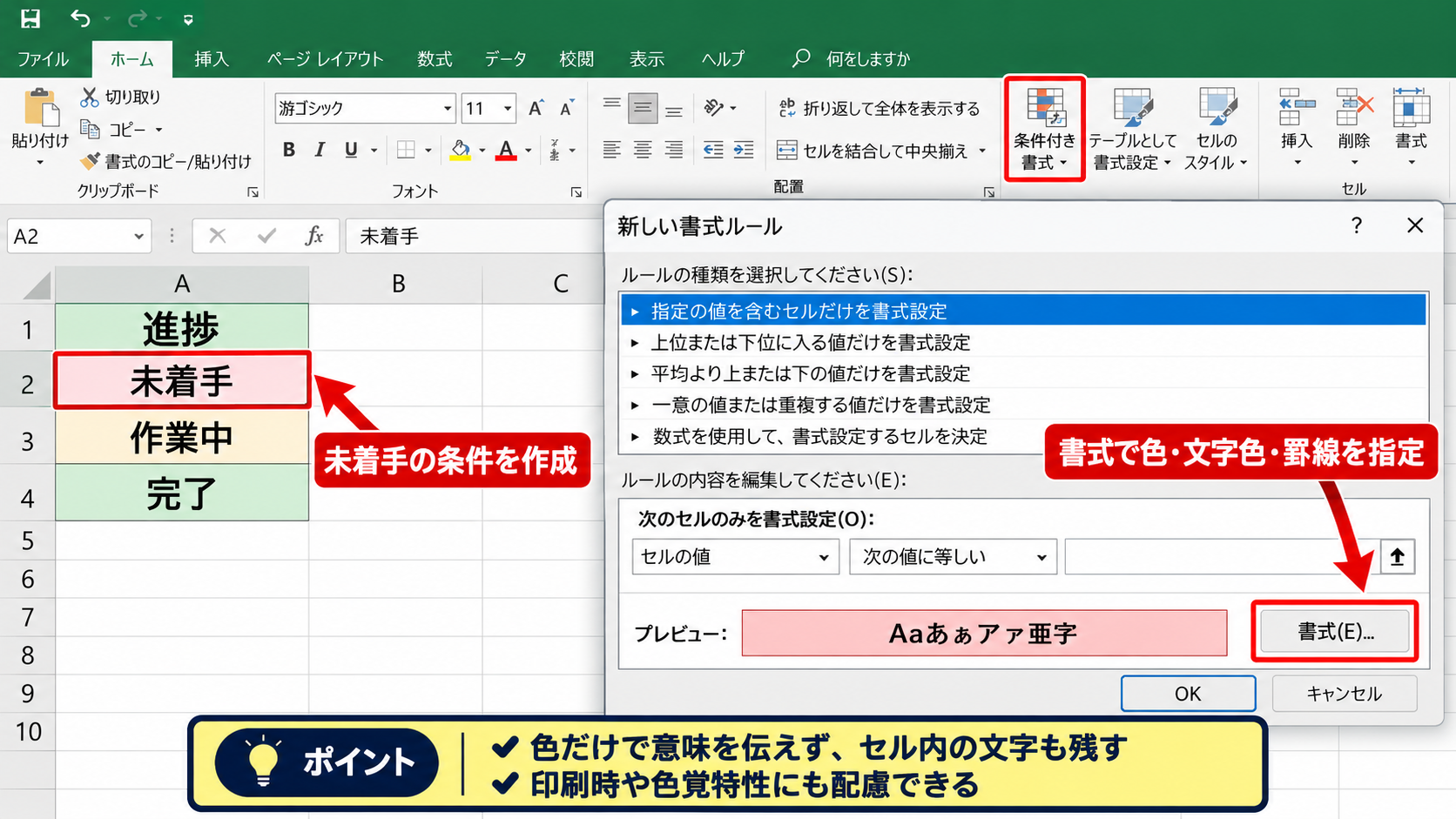Viewport: 1456px width, 819px height.
Task: Click the text orientation icon
Action: pos(714,108)
